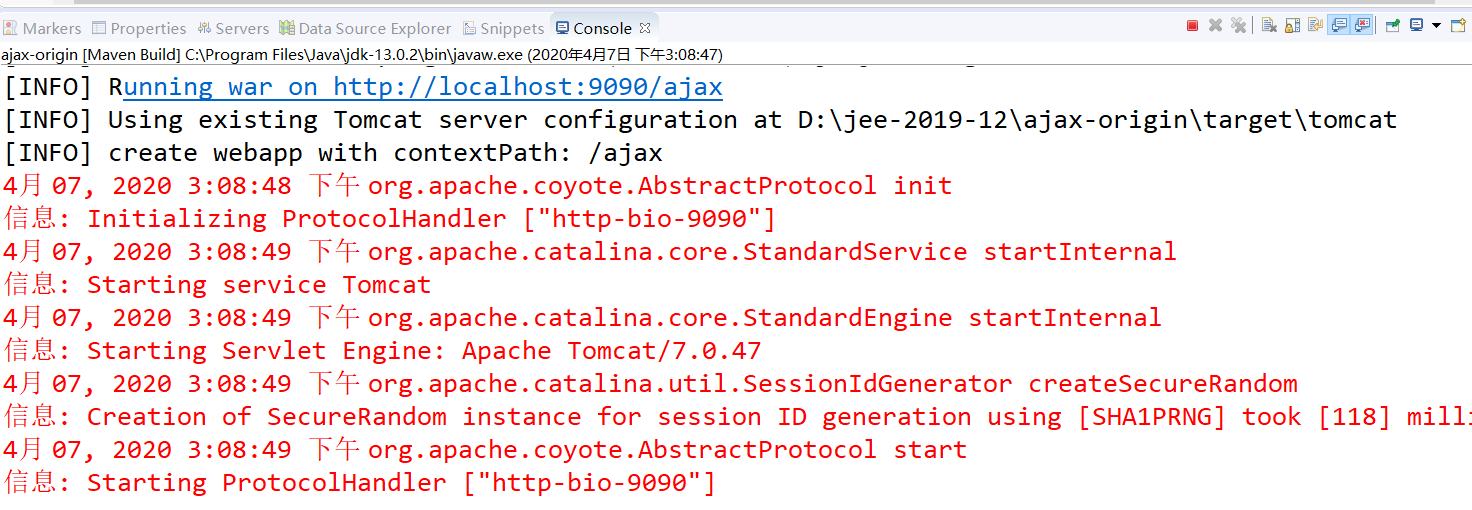This screenshot has width=1472, height=510.
Task: Toggle Show Console When Standard Out Changes
Action: (1338, 25)
